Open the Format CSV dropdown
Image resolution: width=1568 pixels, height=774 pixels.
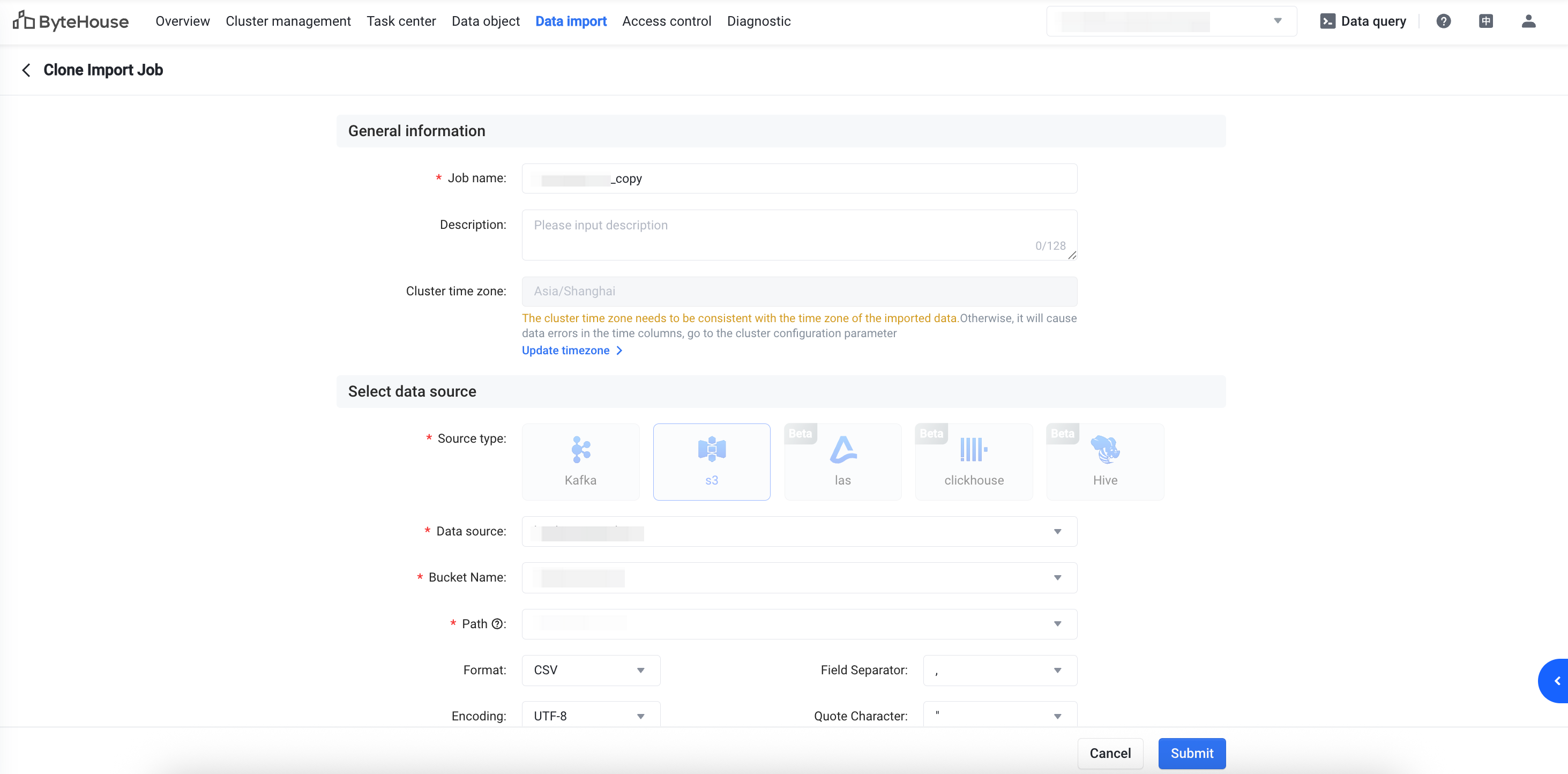pos(591,670)
